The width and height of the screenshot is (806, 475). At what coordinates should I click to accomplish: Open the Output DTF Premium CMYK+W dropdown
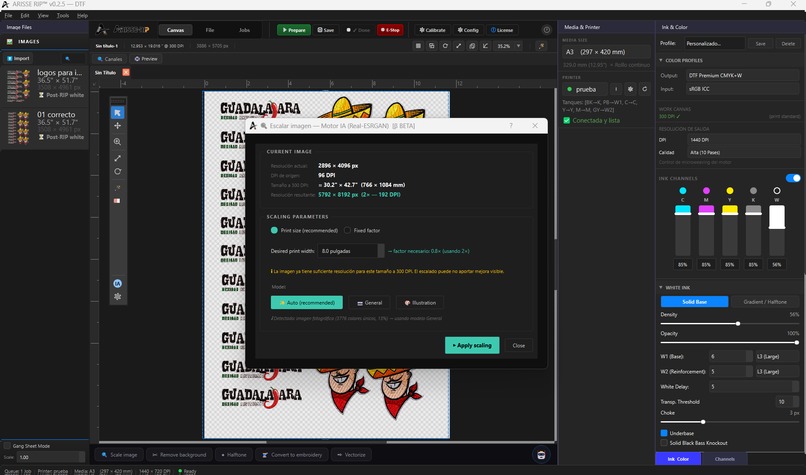coord(743,75)
